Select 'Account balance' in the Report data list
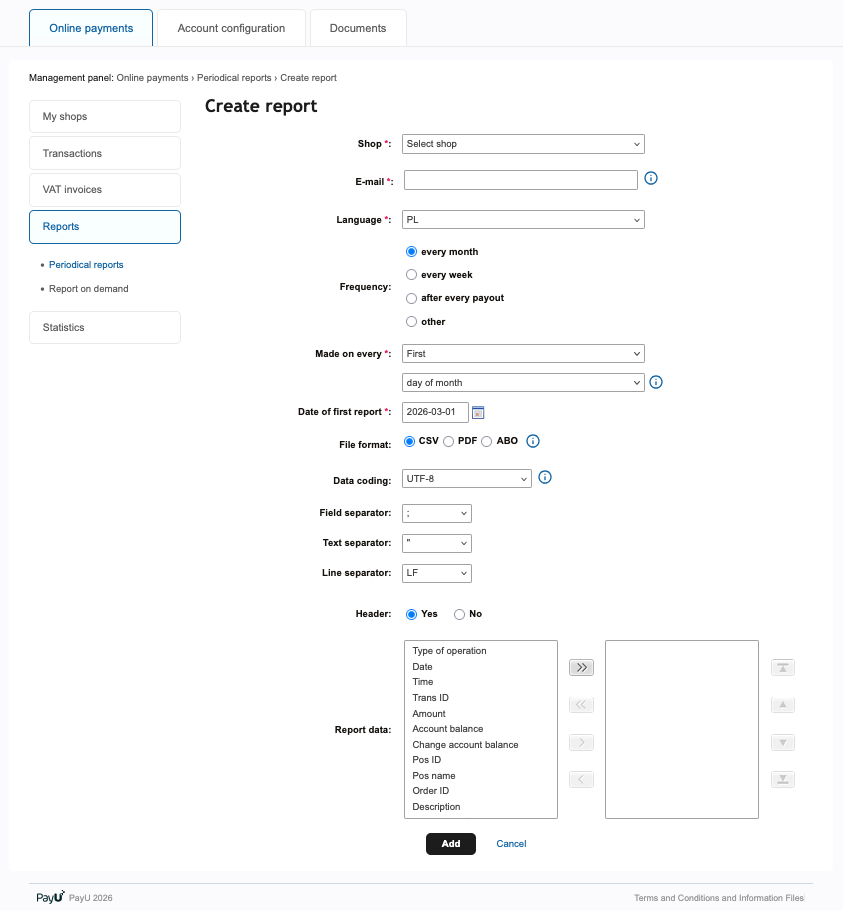The image size is (843, 911). click(446, 728)
